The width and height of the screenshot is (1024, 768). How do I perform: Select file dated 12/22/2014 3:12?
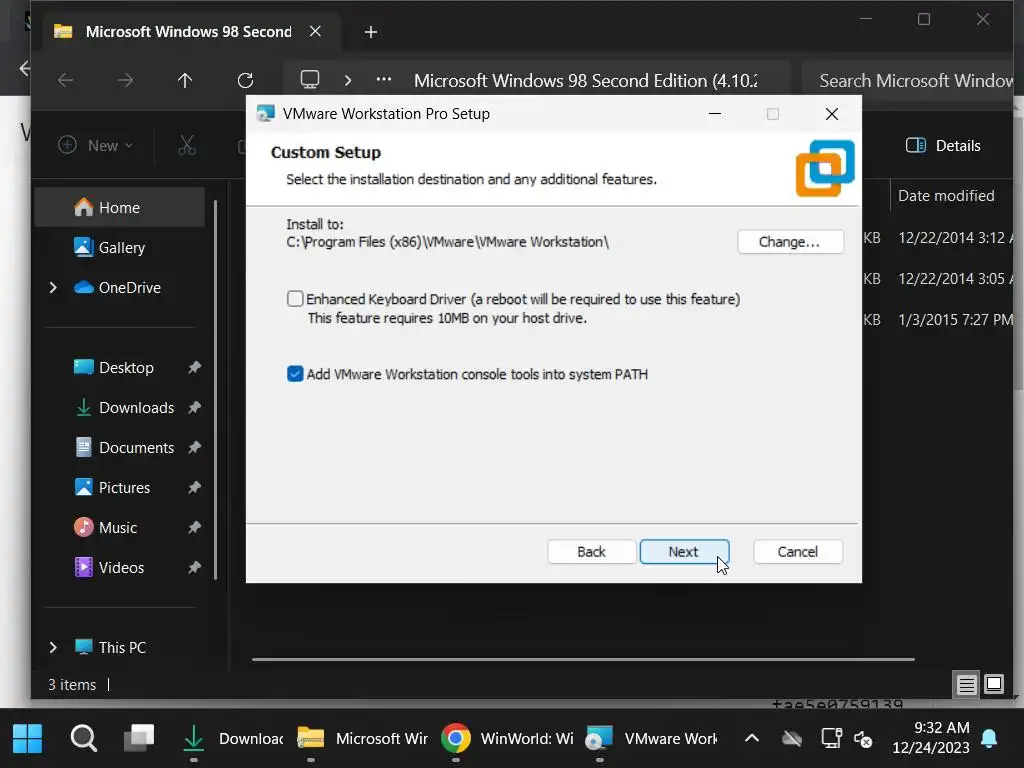[x=955, y=238]
